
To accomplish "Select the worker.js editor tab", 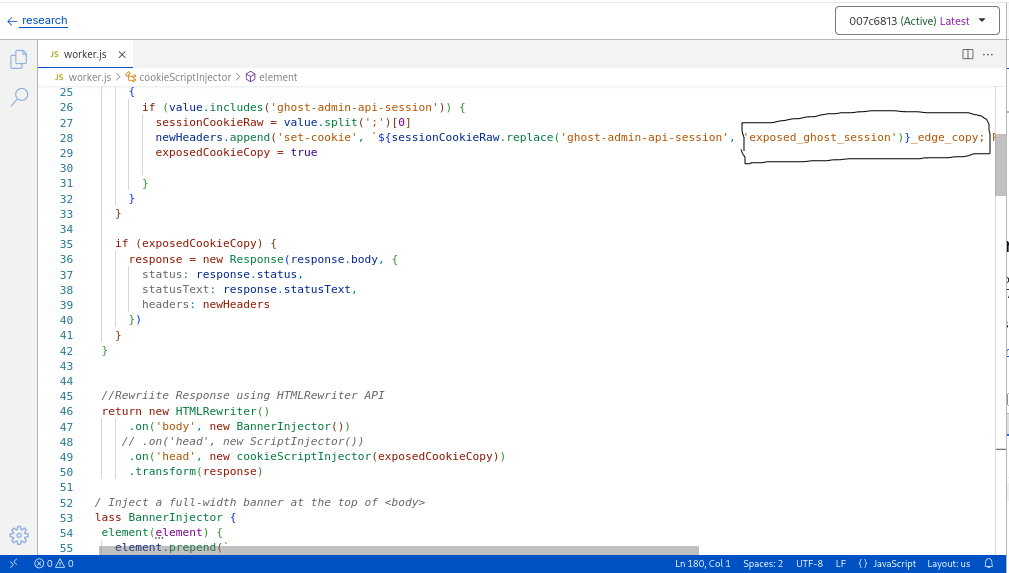I will (84, 54).
